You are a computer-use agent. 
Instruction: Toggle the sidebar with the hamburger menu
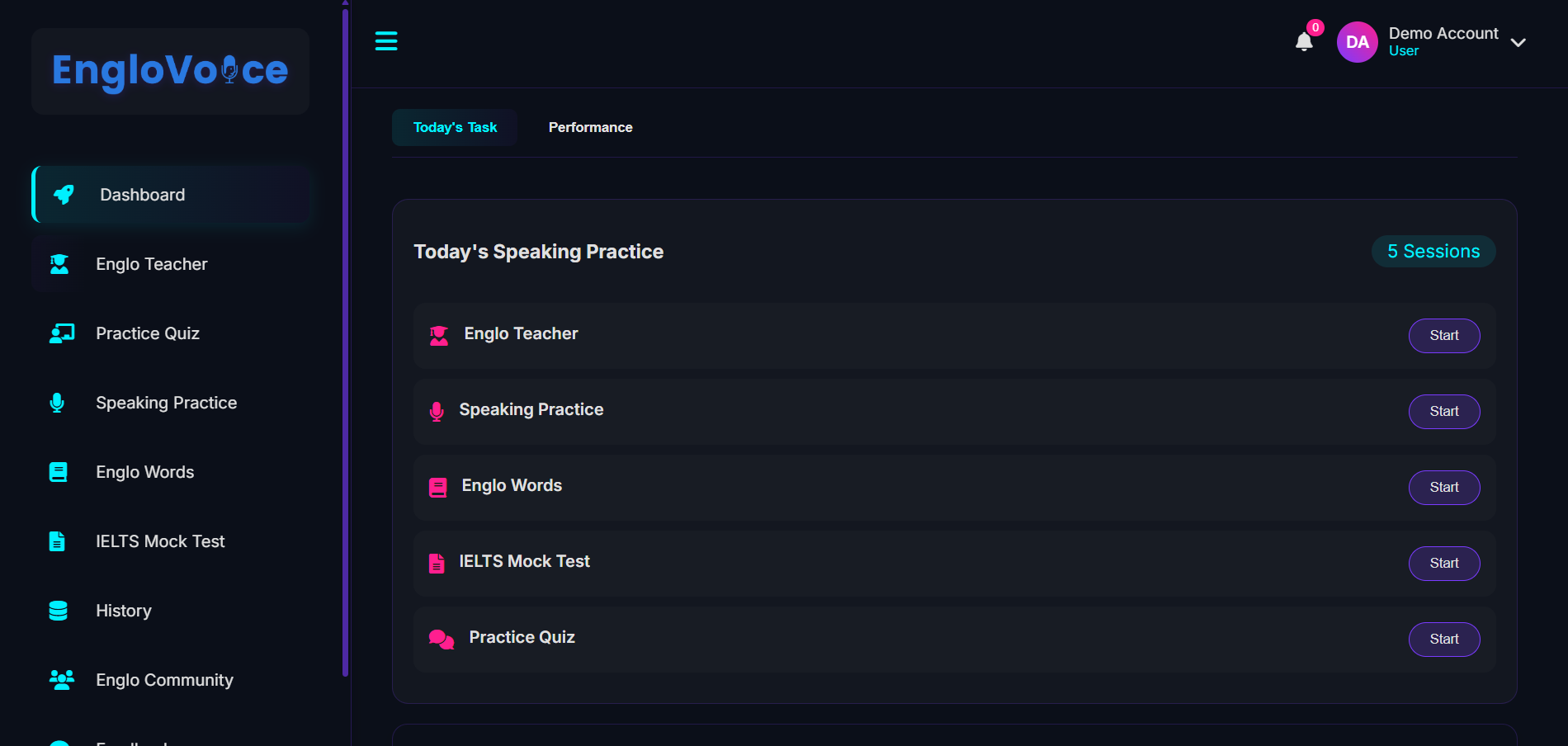386,40
